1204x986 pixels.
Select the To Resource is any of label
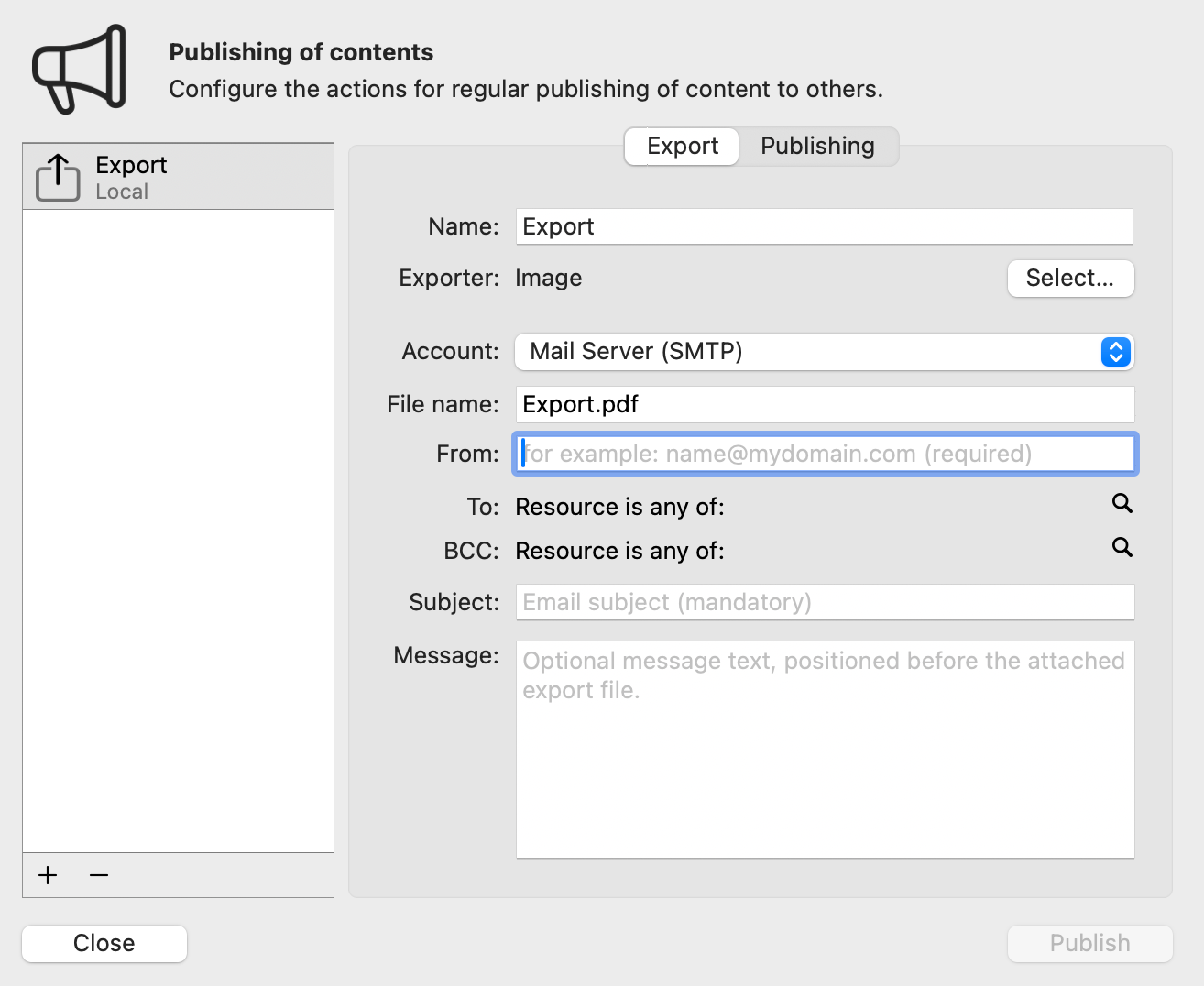[x=619, y=506]
